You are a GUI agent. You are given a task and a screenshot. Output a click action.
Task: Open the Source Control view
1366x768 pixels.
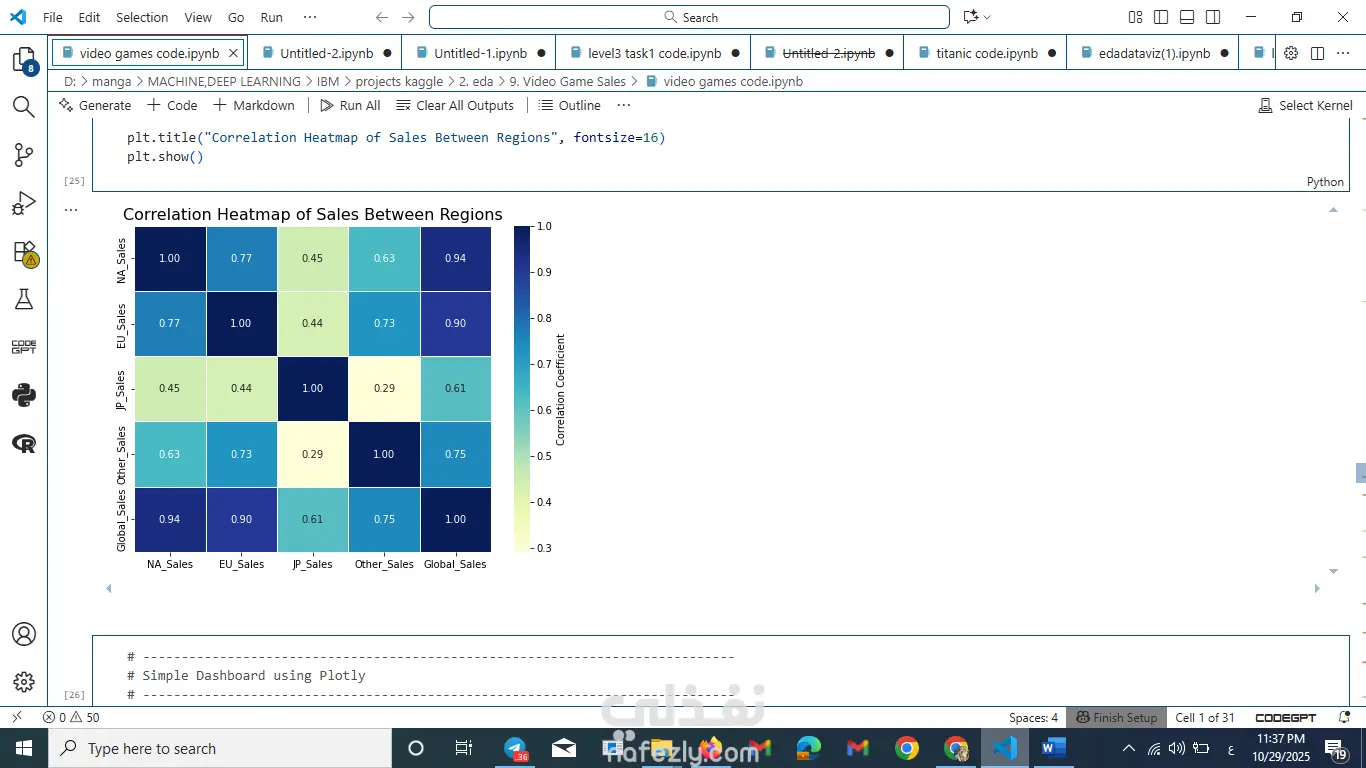24,155
